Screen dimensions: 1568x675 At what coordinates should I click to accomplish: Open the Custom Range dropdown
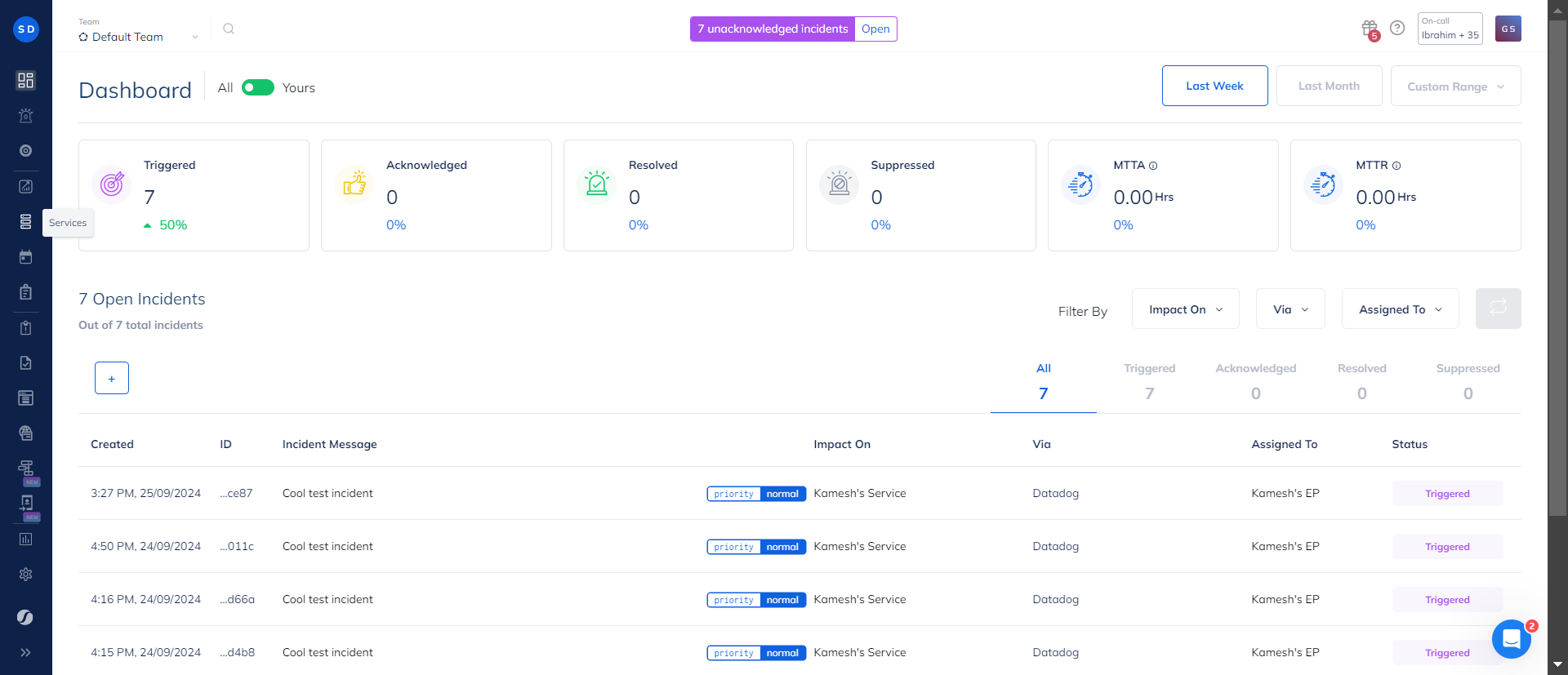point(1455,87)
